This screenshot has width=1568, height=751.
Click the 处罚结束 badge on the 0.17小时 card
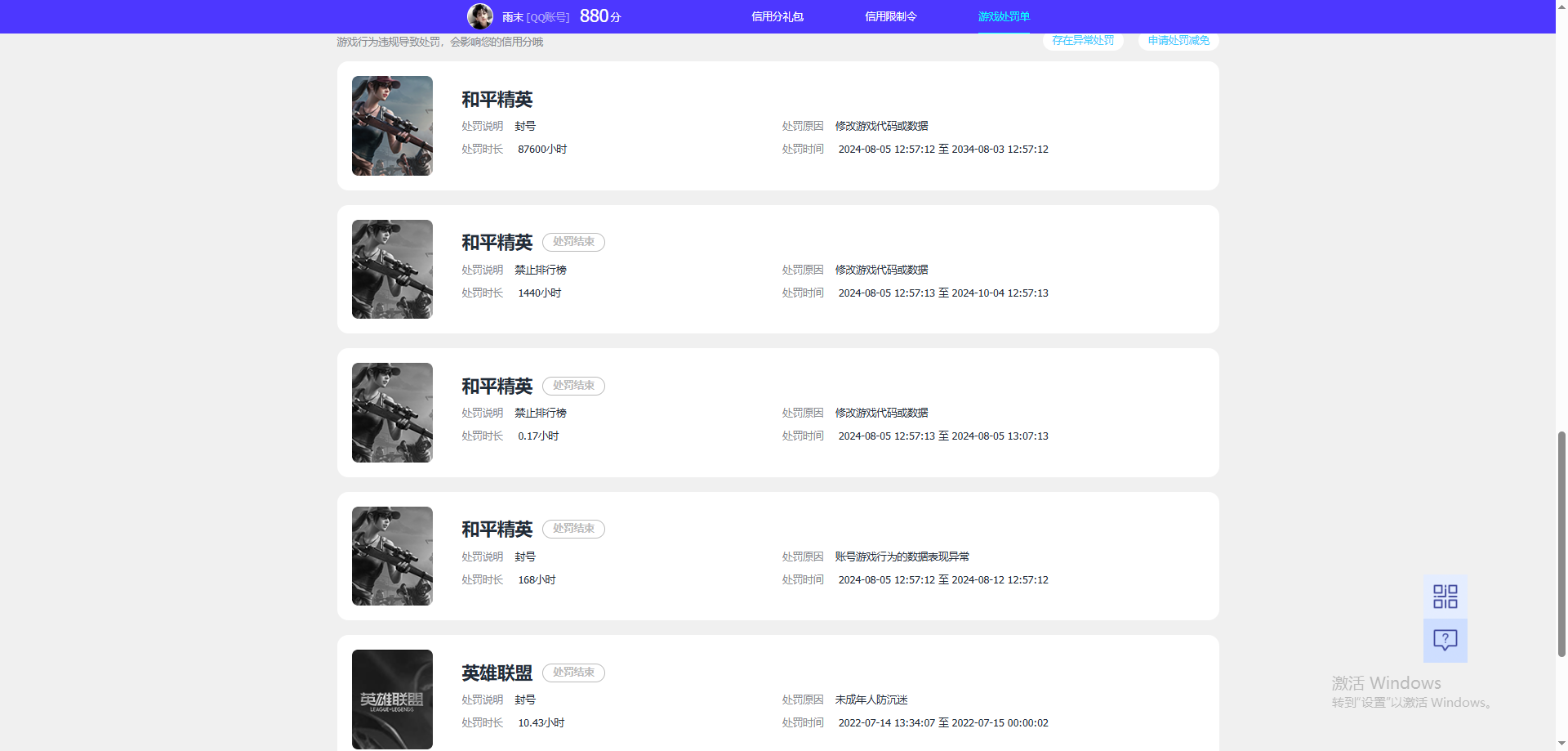pos(573,386)
